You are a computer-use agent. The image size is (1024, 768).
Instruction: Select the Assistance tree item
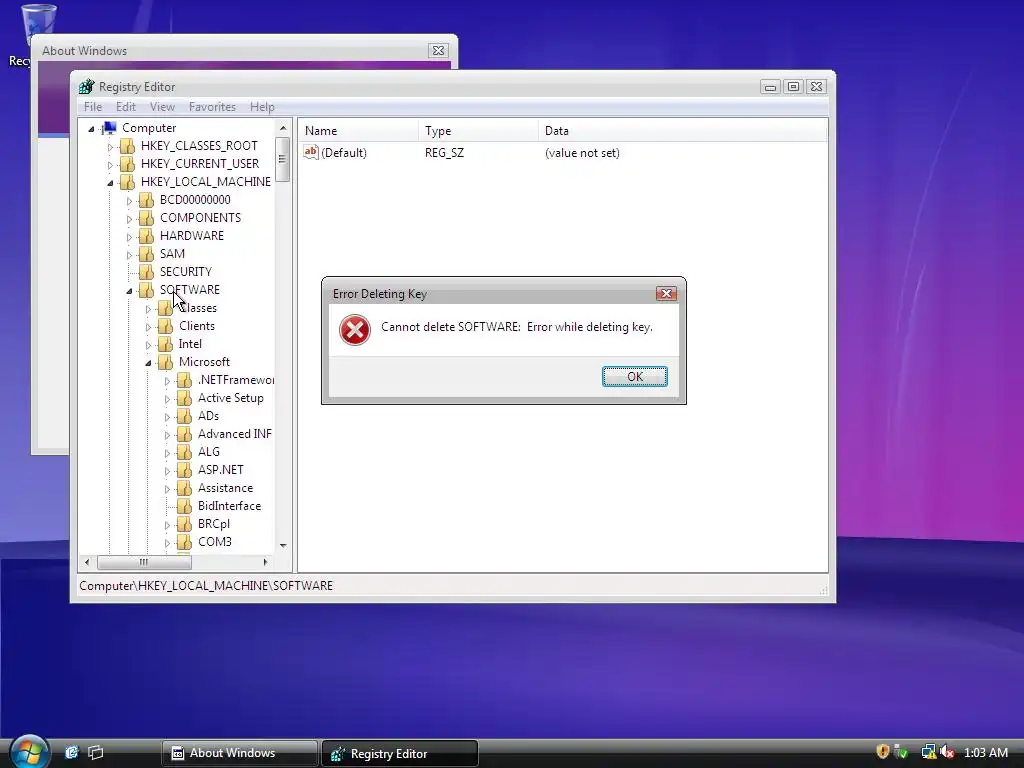coord(225,488)
